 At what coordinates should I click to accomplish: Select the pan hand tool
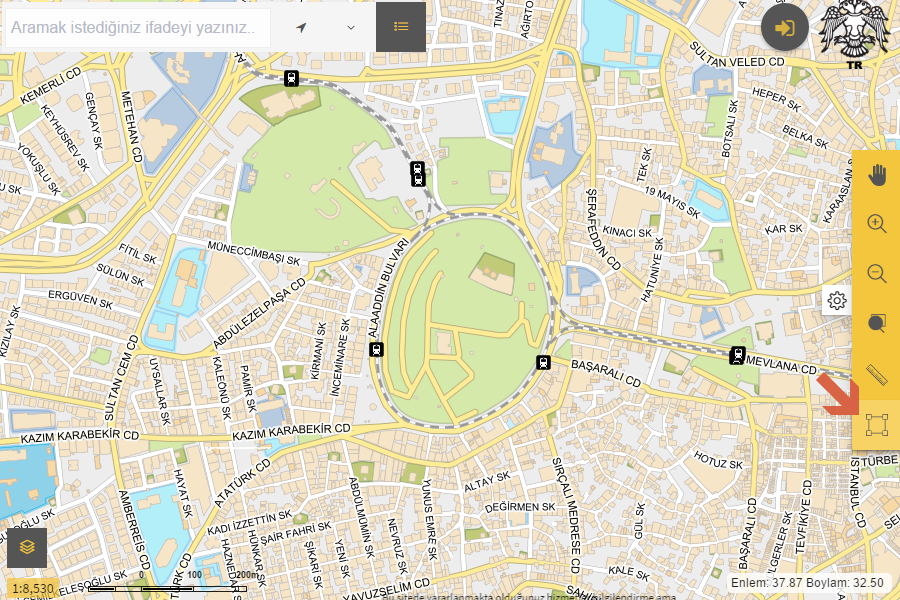[877, 176]
